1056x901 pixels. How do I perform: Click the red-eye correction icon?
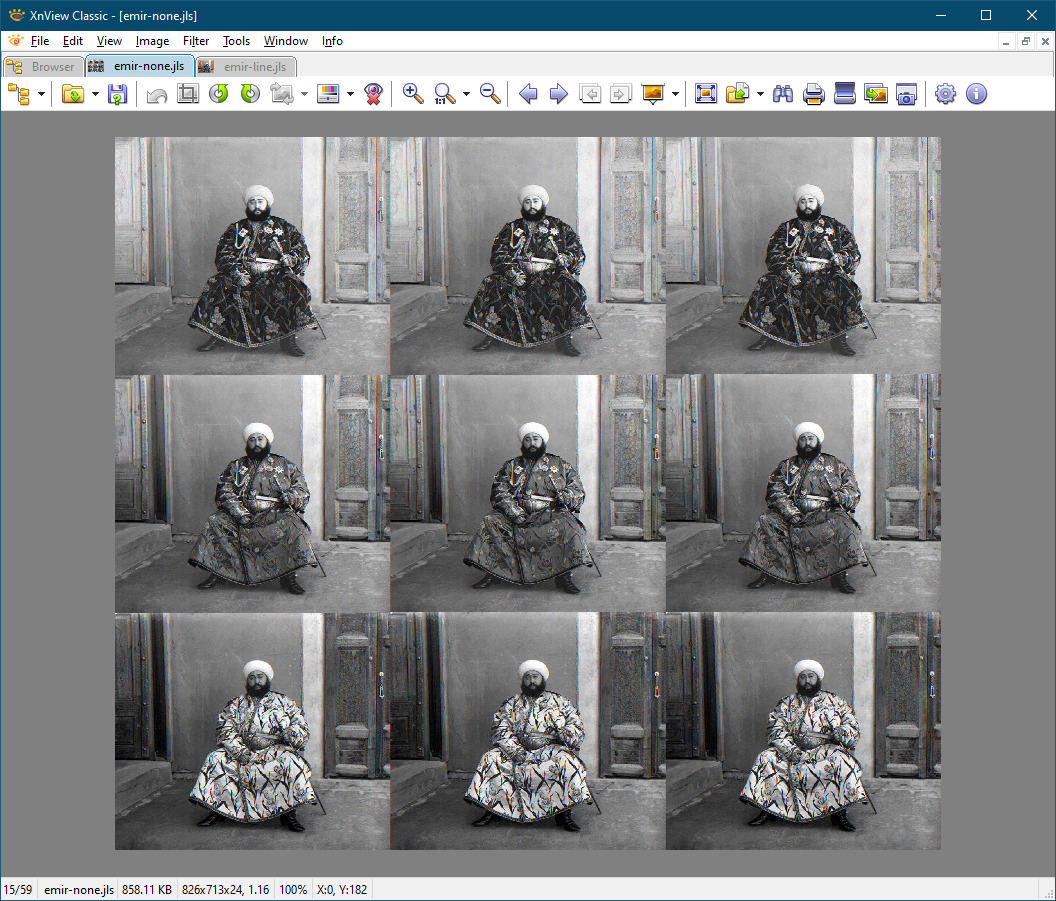[373, 94]
